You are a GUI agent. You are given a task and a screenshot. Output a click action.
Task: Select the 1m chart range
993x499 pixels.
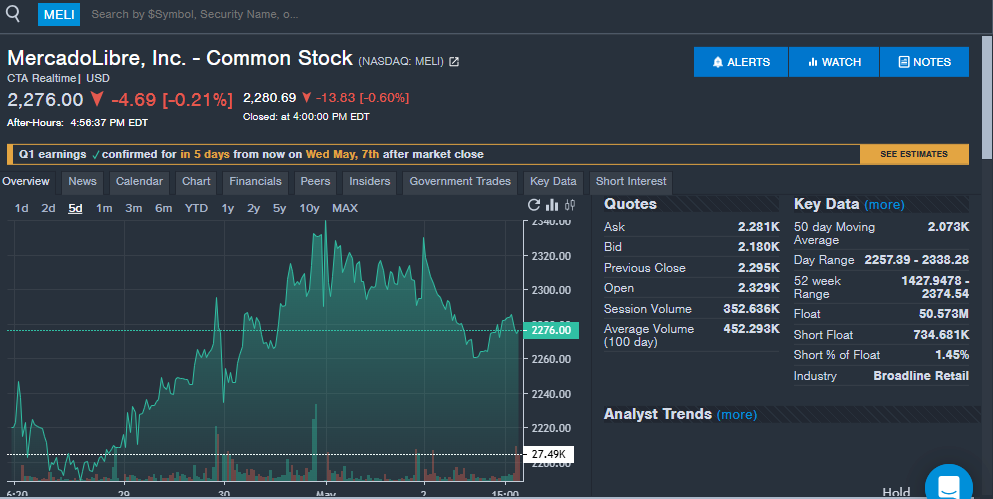[104, 208]
